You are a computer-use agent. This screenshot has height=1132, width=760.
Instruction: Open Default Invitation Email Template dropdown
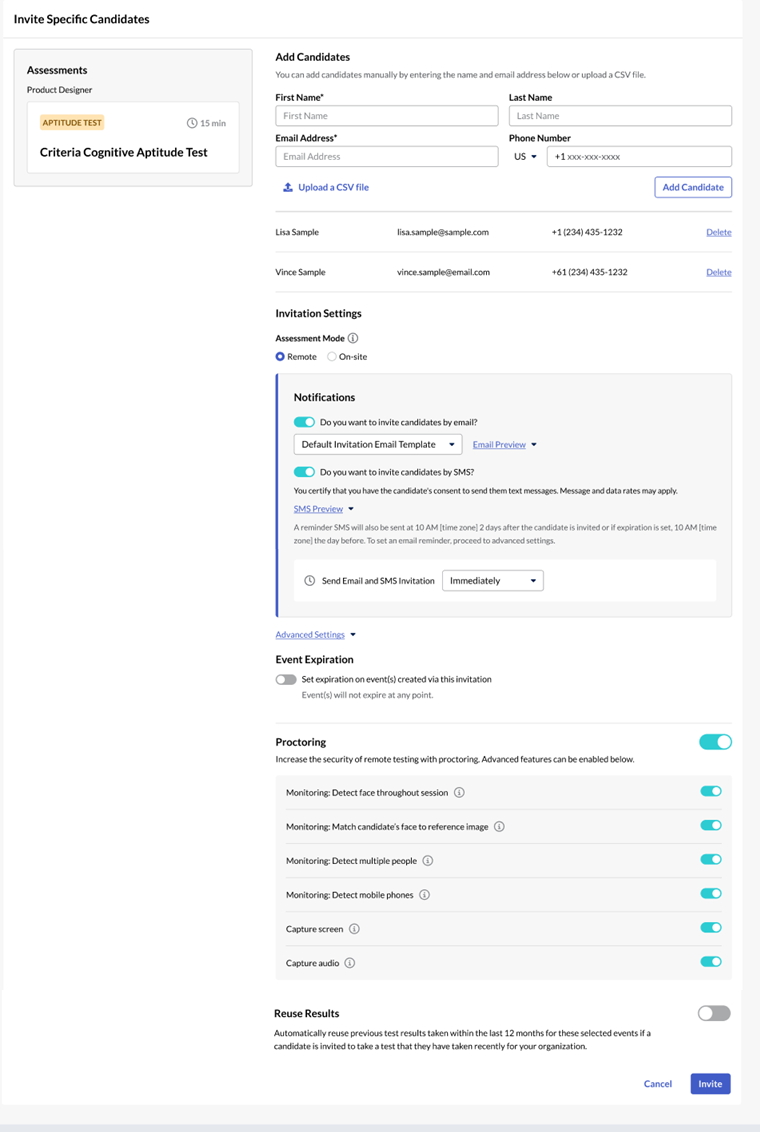[x=377, y=444]
